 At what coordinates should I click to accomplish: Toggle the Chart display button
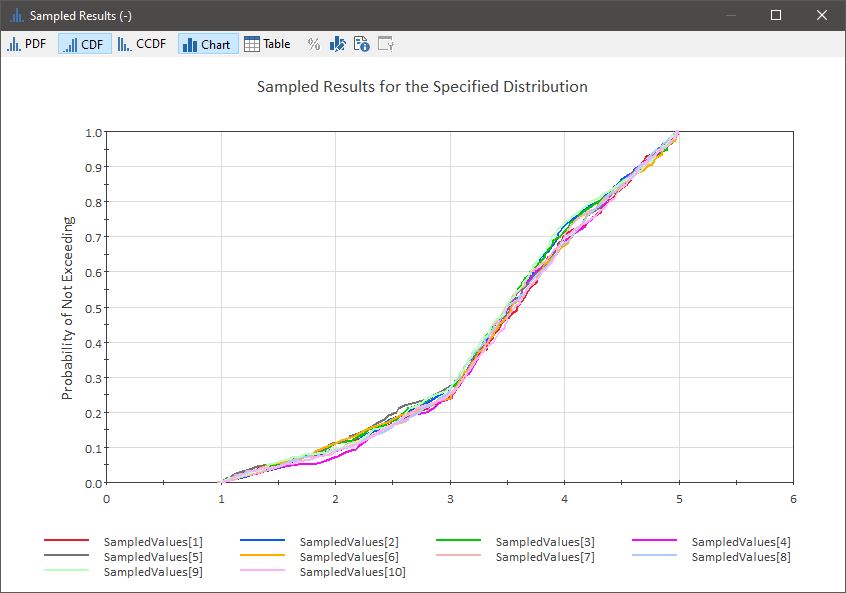[x=208, y=44]
